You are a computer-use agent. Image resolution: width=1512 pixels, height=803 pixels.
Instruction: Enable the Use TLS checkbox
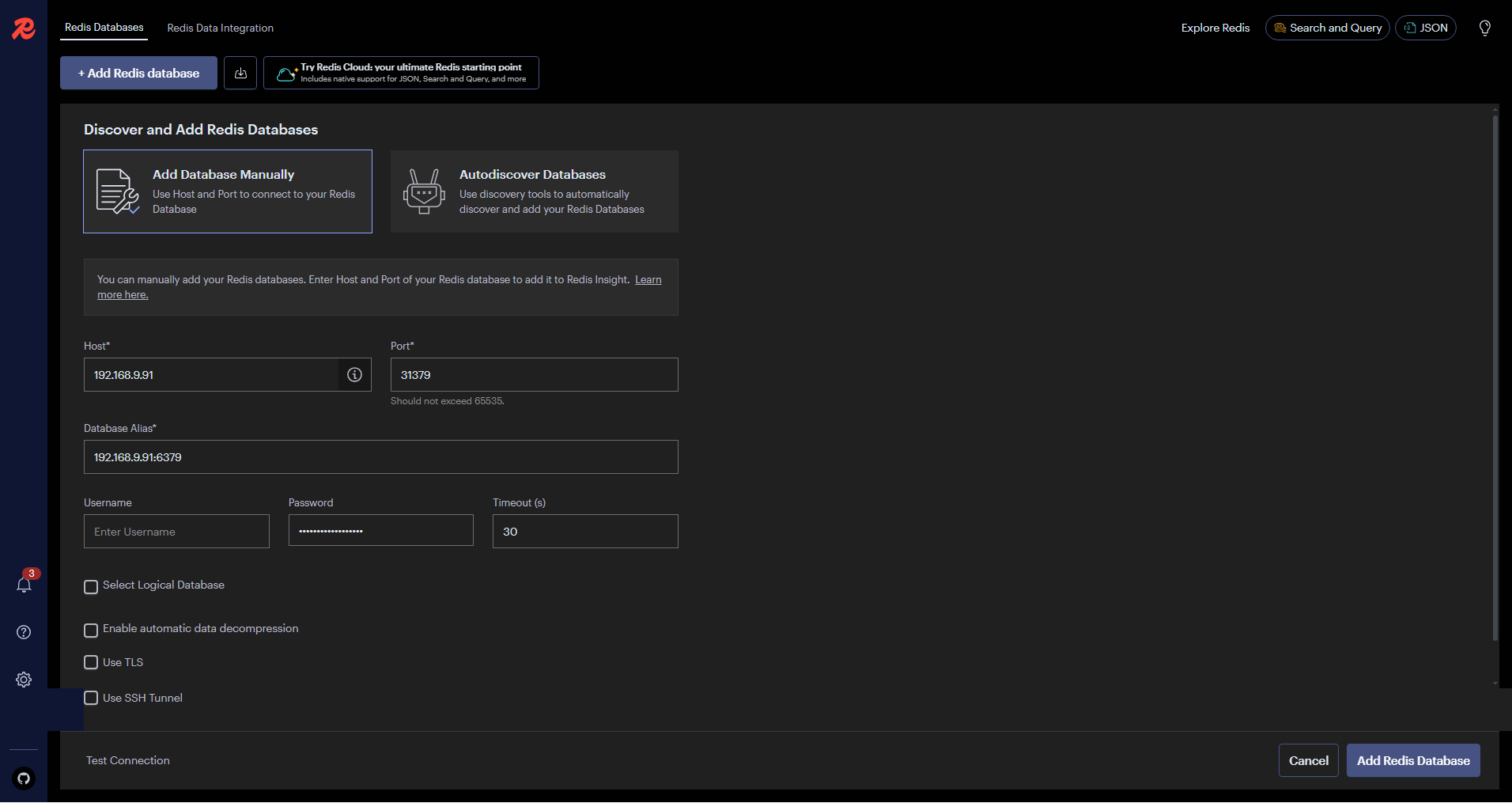click(x=91, y=662)
